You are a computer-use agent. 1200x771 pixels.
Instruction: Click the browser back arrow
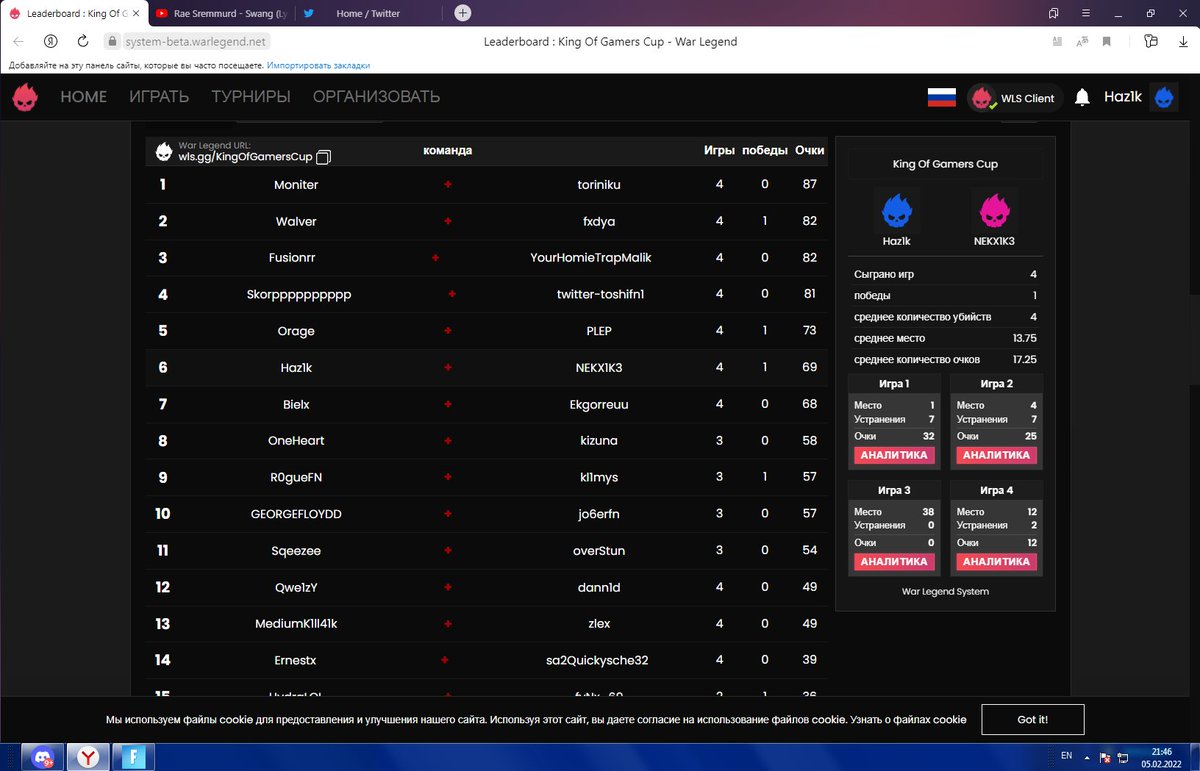[18, 41]
